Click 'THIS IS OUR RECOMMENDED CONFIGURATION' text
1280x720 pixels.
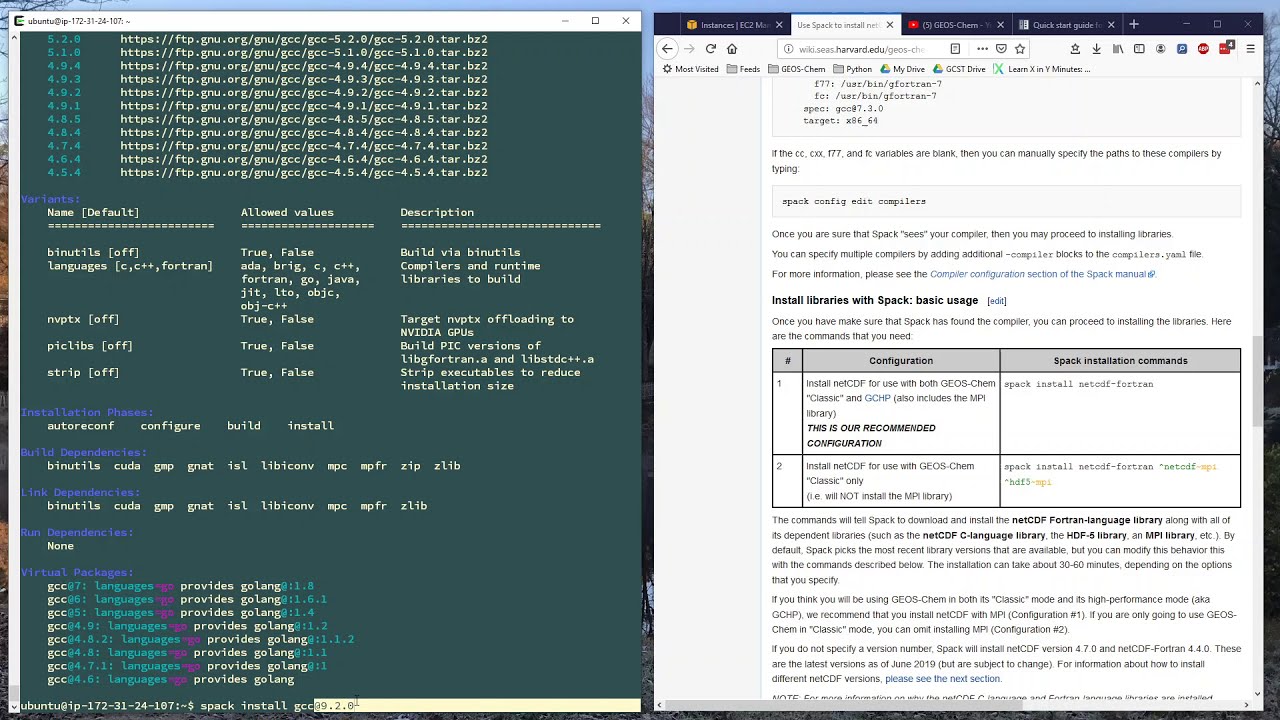pyautogui.click(x=871, y=435)
